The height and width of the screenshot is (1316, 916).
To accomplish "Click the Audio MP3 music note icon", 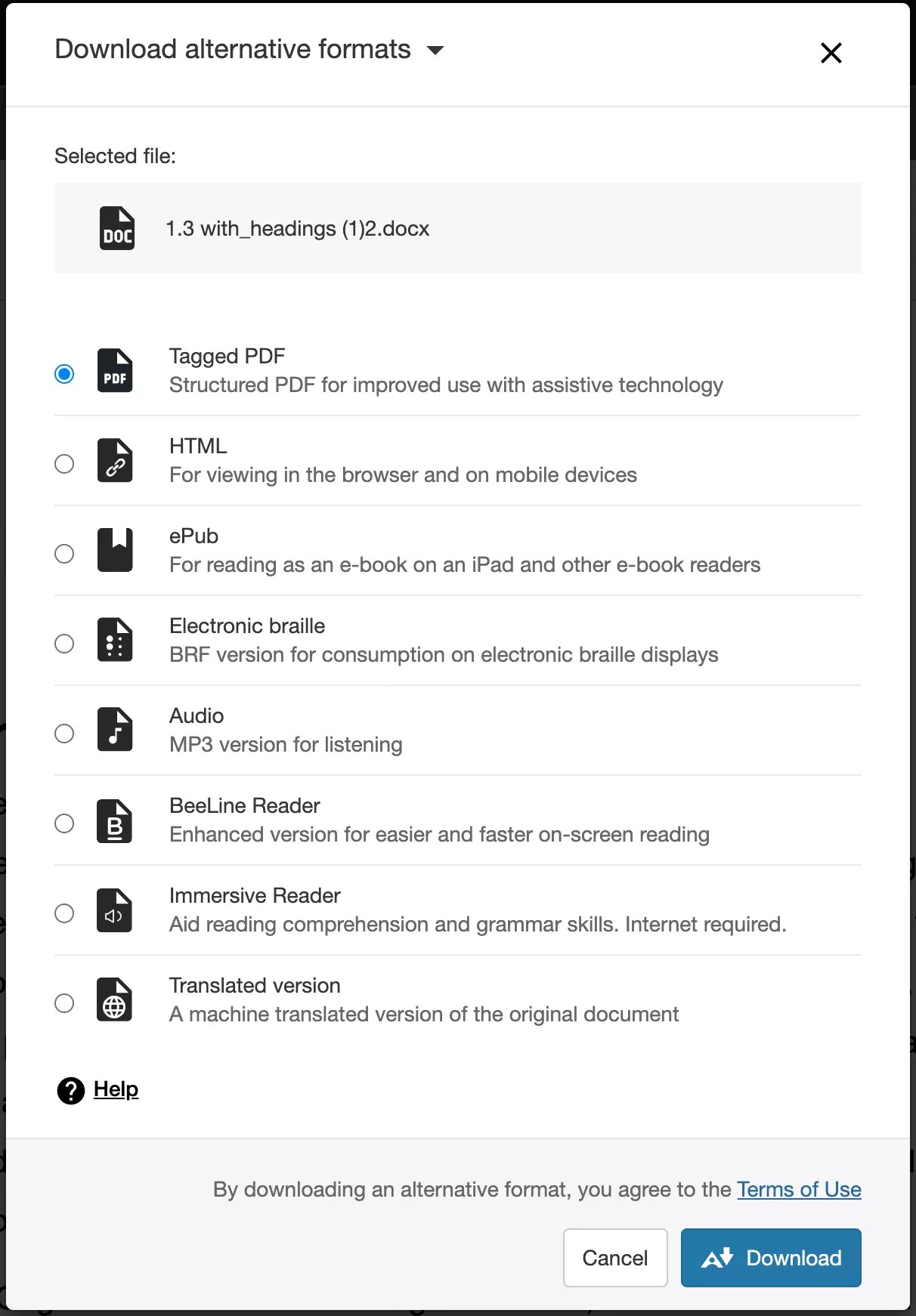I will (x=115, y=730).
